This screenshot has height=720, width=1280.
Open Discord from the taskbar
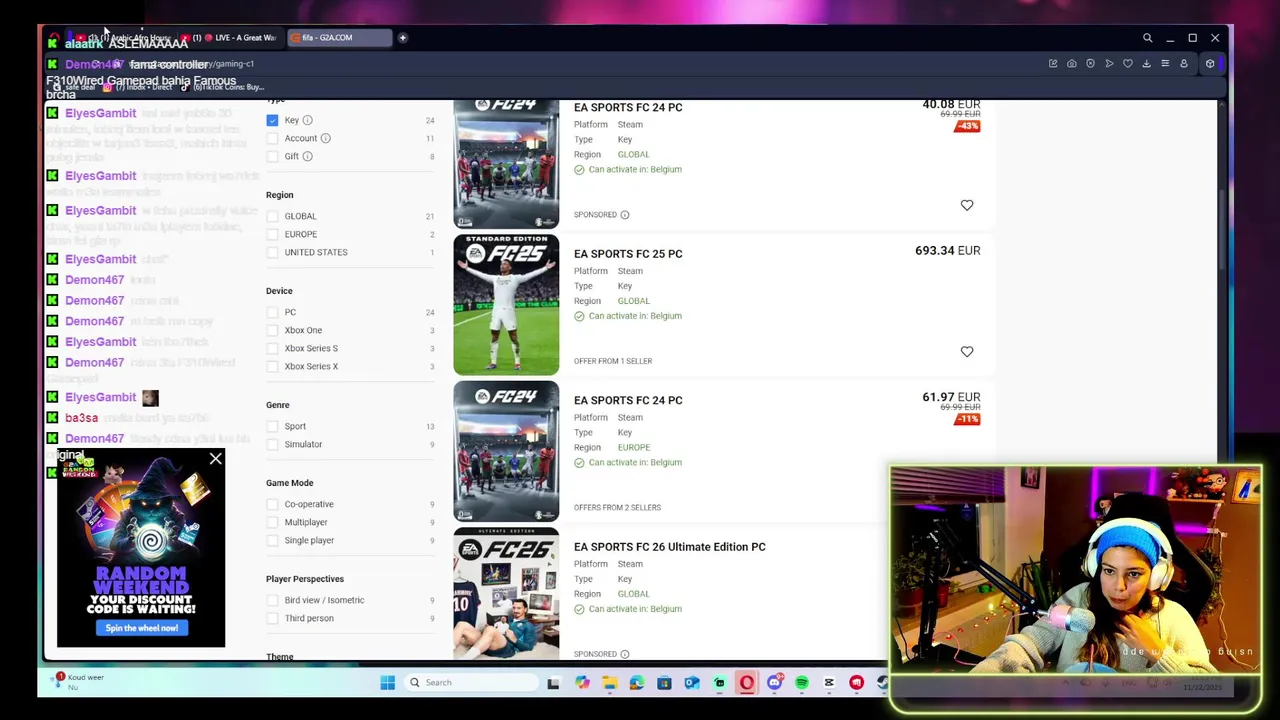click(774, 683)
